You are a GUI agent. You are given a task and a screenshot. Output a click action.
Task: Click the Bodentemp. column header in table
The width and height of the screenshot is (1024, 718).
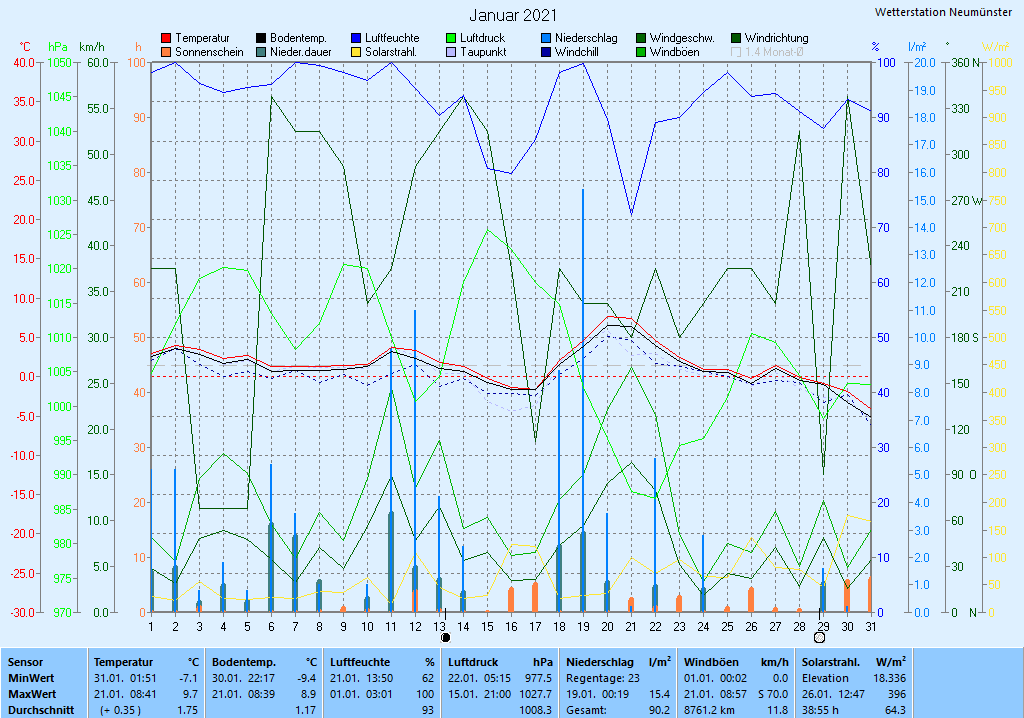point(244,662)
